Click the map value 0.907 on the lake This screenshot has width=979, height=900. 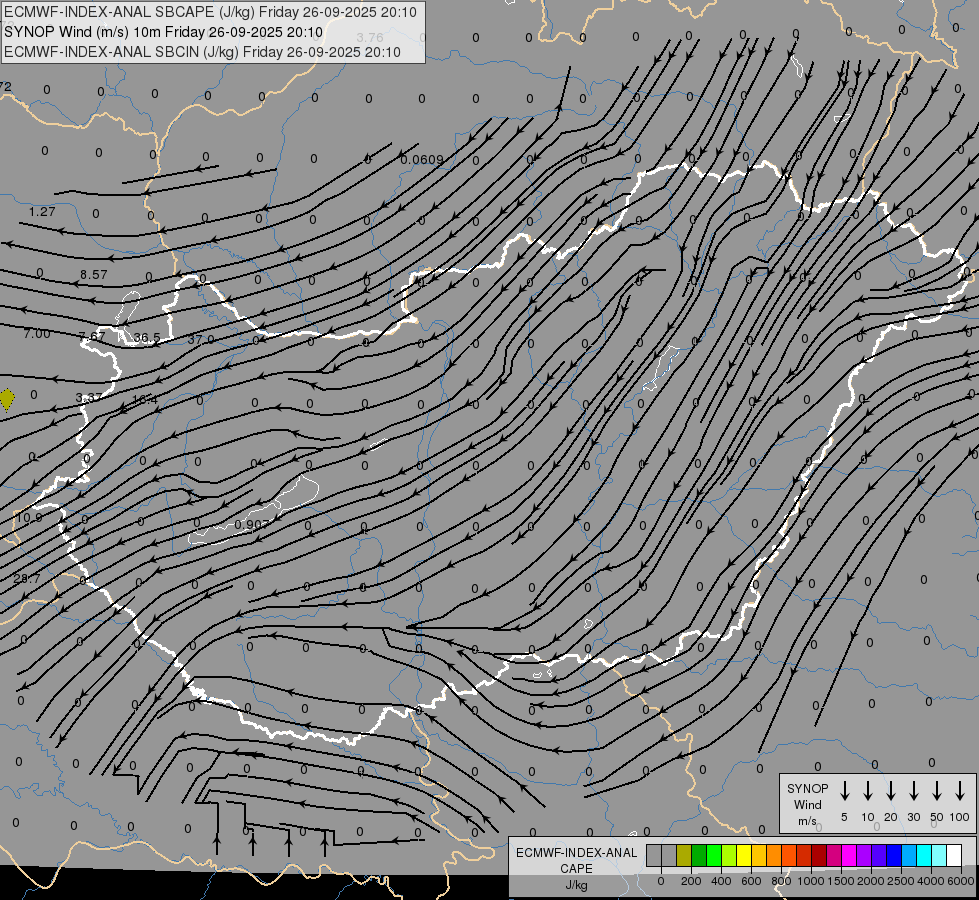pyautogui.click(x=251, y=525)
